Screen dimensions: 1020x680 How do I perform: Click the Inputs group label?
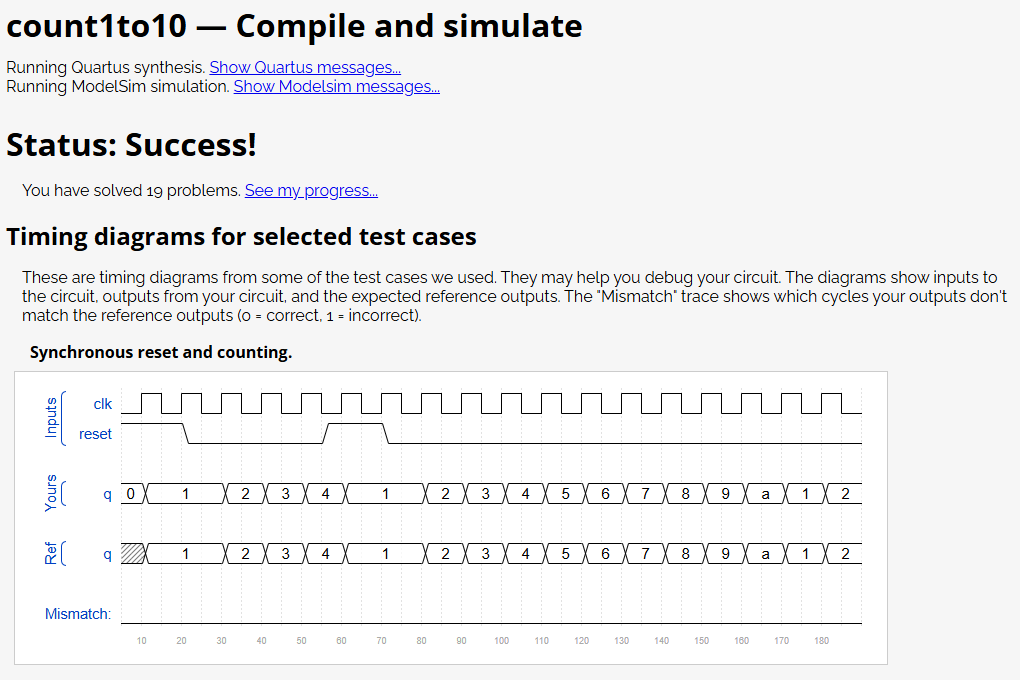[51, 418]
